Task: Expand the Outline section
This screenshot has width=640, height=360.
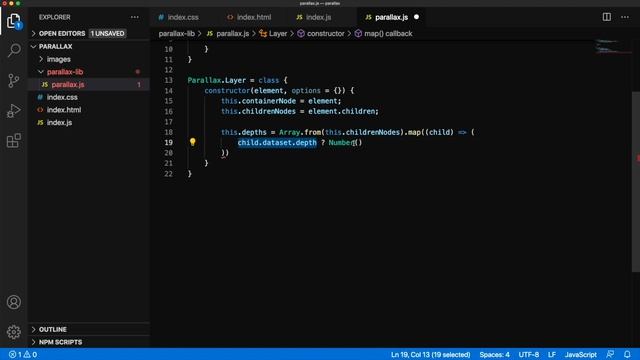Action: pos(53,329)
